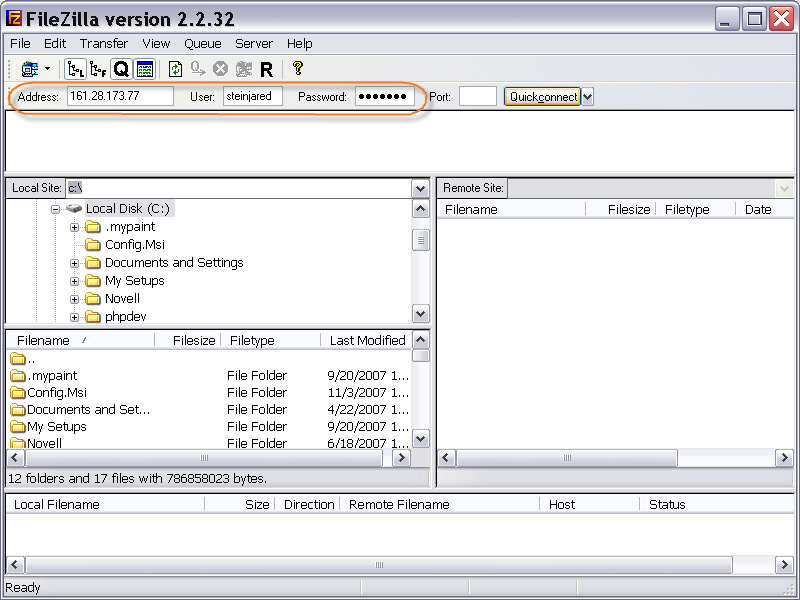Viewport: 800px width, 600px height.
Task: Toggle the message log display
Action: tap(146, 69)
